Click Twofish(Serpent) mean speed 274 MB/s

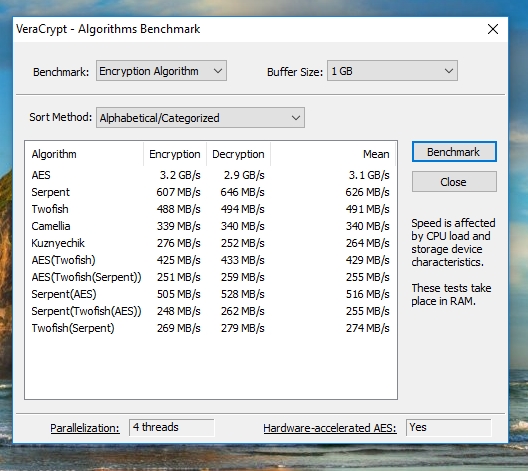(x=367, y=328)
